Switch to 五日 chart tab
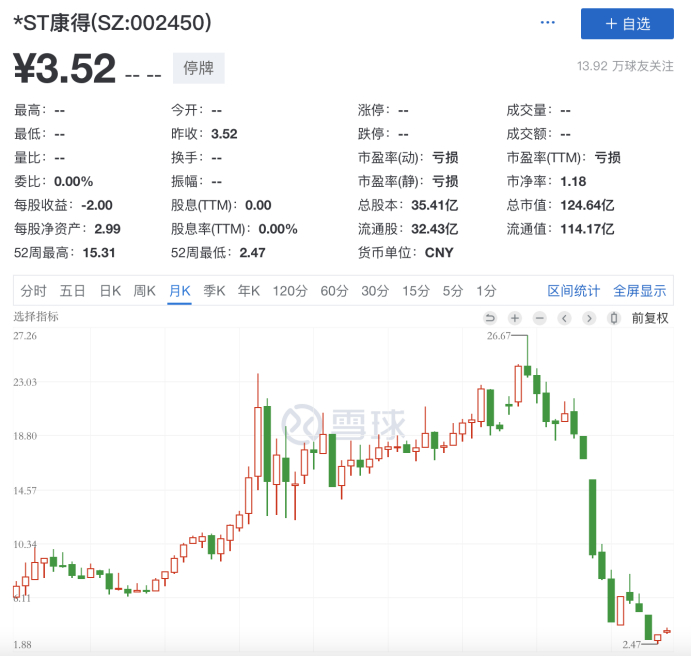692x657 pixels. 72,291
